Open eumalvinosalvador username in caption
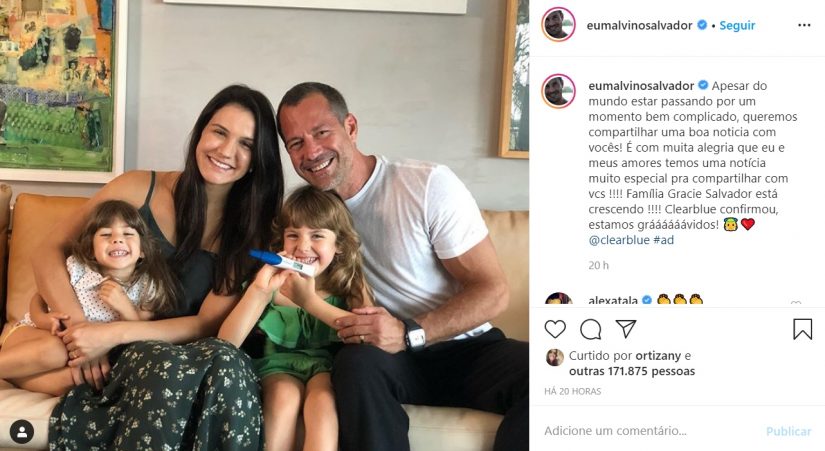 [x=641, y=85]
